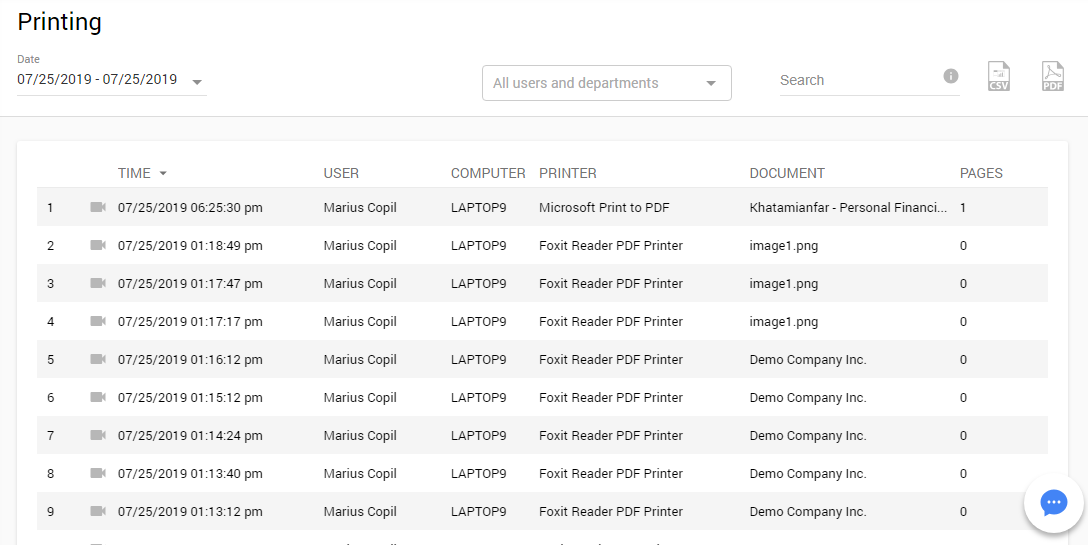Open video recording for row 1

pos(97,207)
